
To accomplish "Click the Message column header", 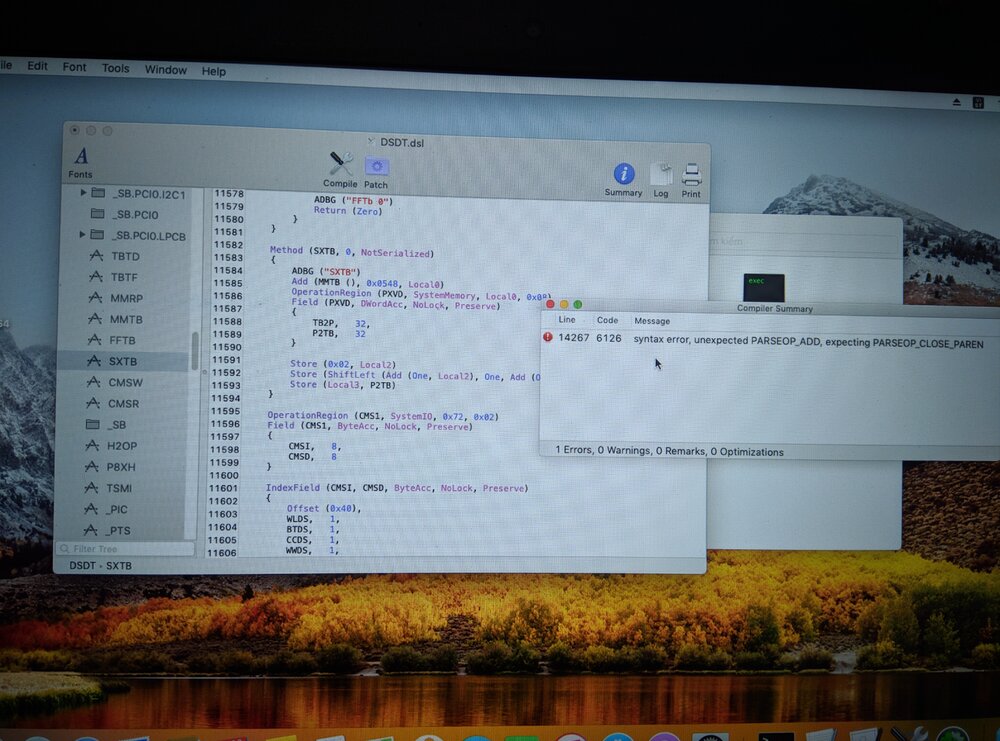I will click(652, 321).
